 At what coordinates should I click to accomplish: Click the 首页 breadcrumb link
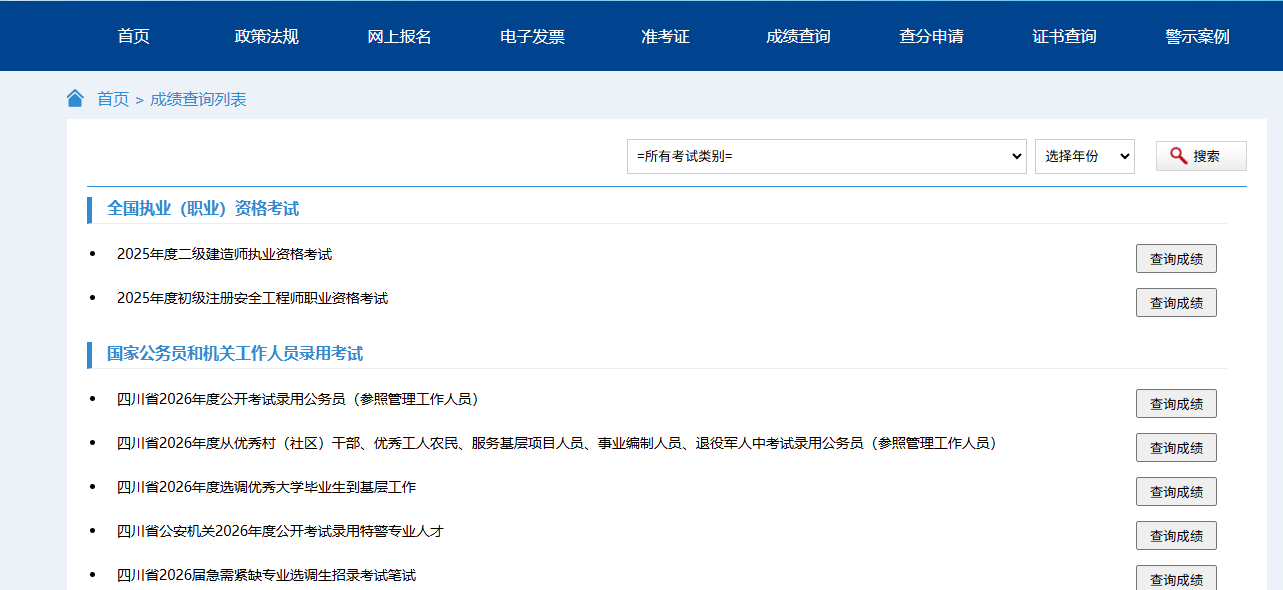point(113,99)
